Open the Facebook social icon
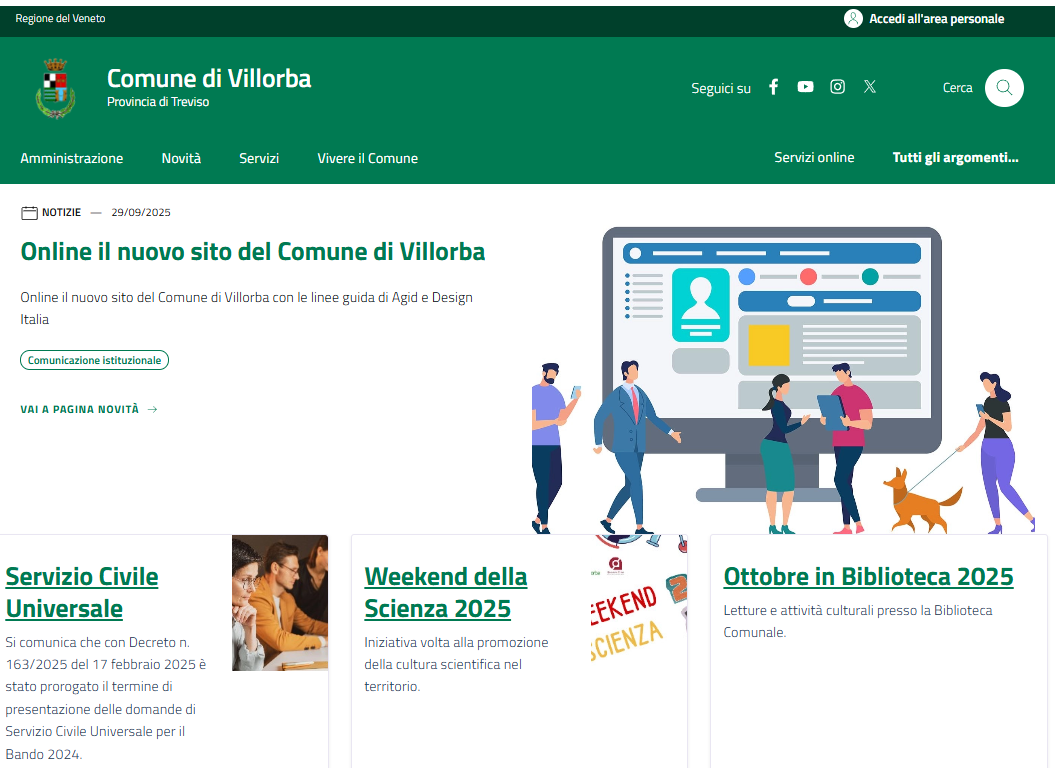 [x=773, y=87]
